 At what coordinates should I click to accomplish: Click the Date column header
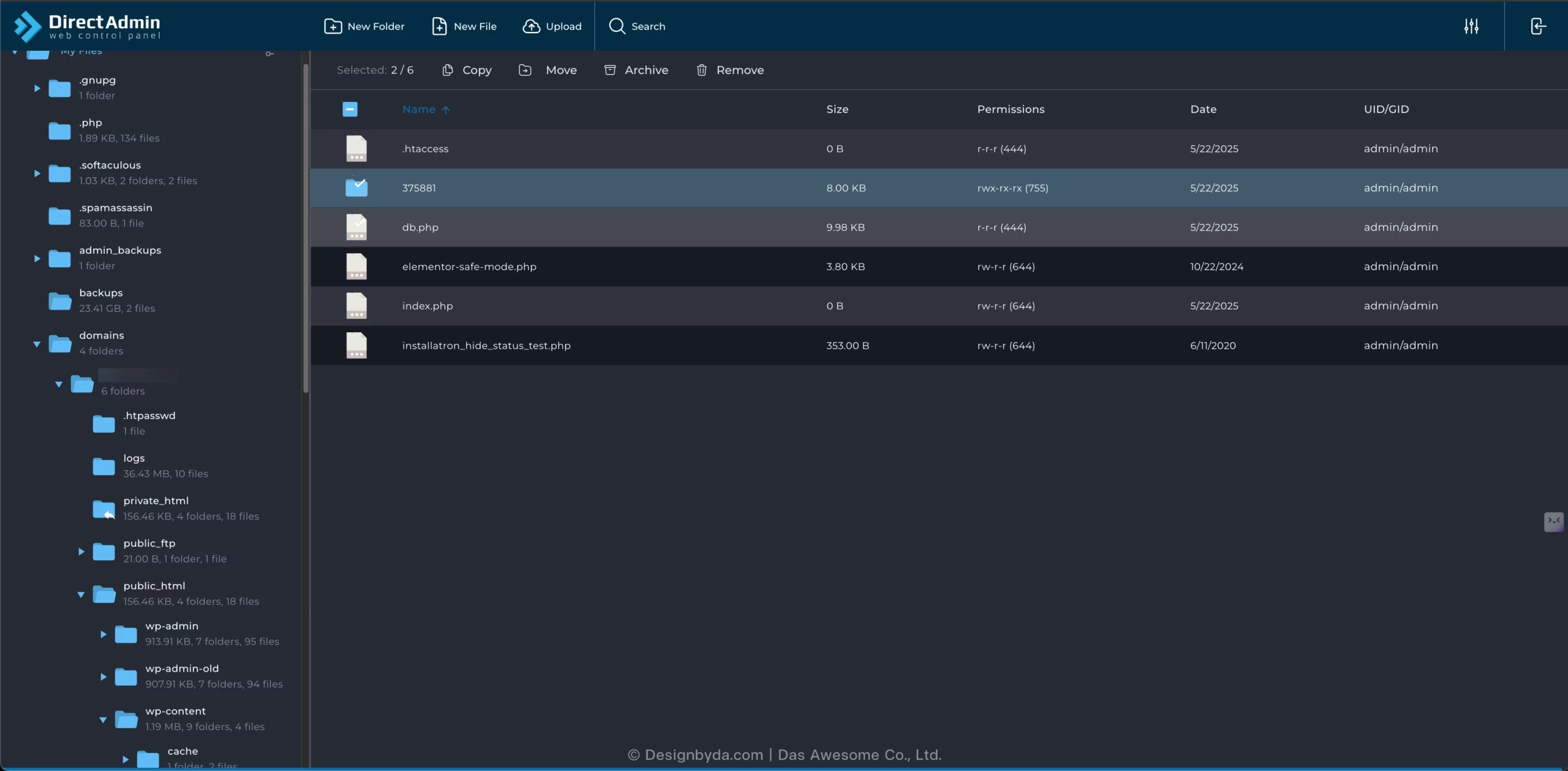[1203, 109]
